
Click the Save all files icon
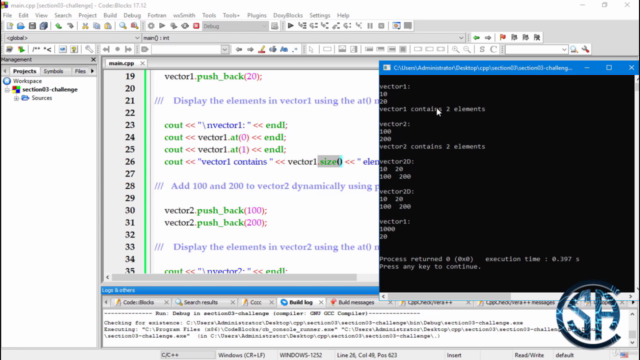tap(44, 26)
